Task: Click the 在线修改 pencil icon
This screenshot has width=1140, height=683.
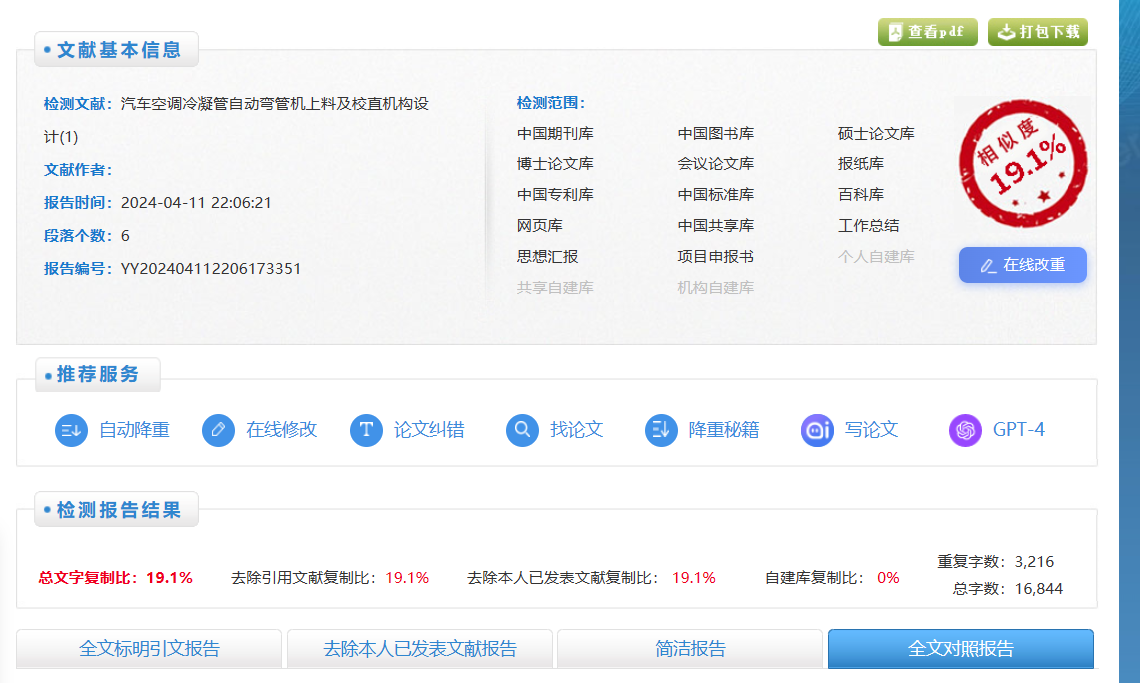Action: pyautogui.click(x=218, y=430)
